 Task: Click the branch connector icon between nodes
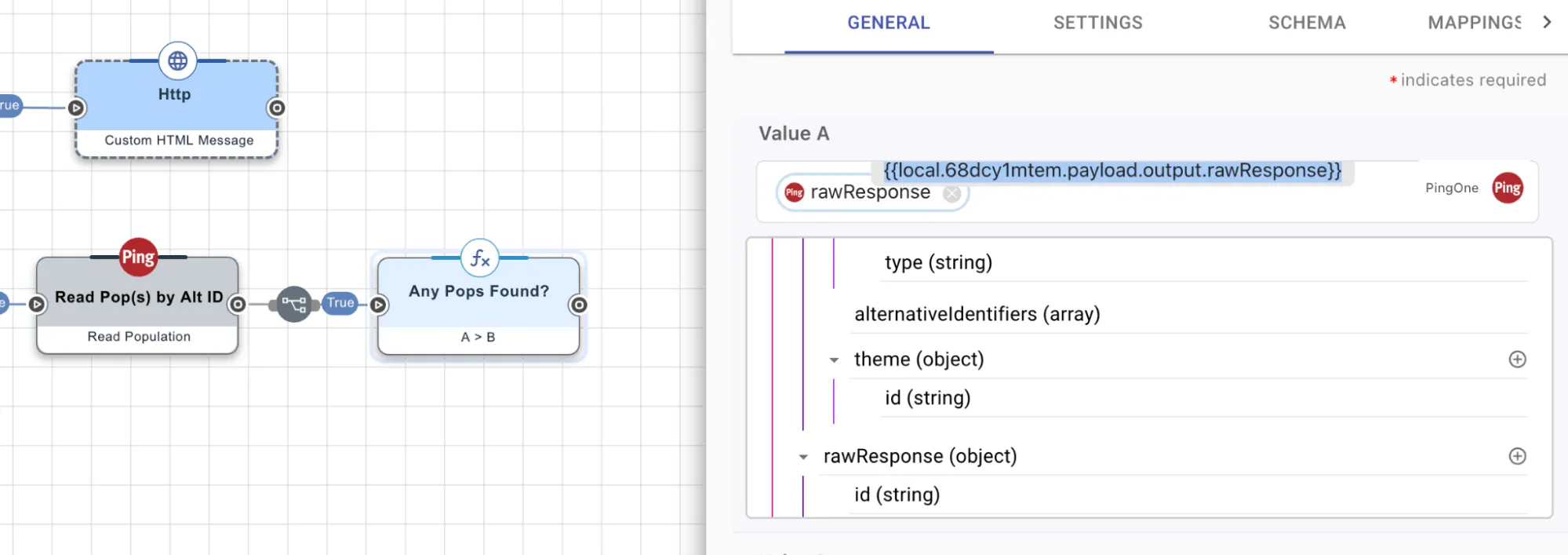click(x=294, y=304)
